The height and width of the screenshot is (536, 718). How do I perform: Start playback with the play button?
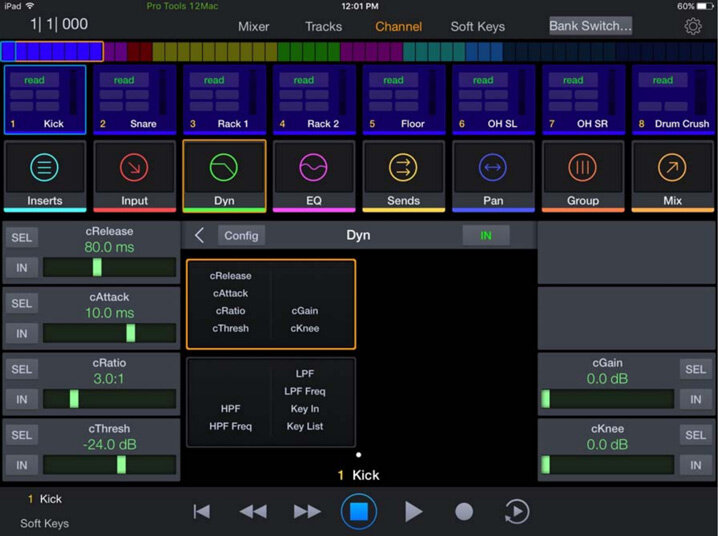click(413, 511)
